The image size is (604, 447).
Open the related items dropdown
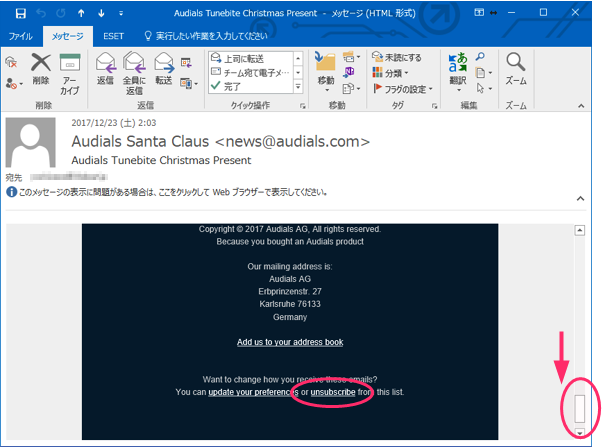484,73
